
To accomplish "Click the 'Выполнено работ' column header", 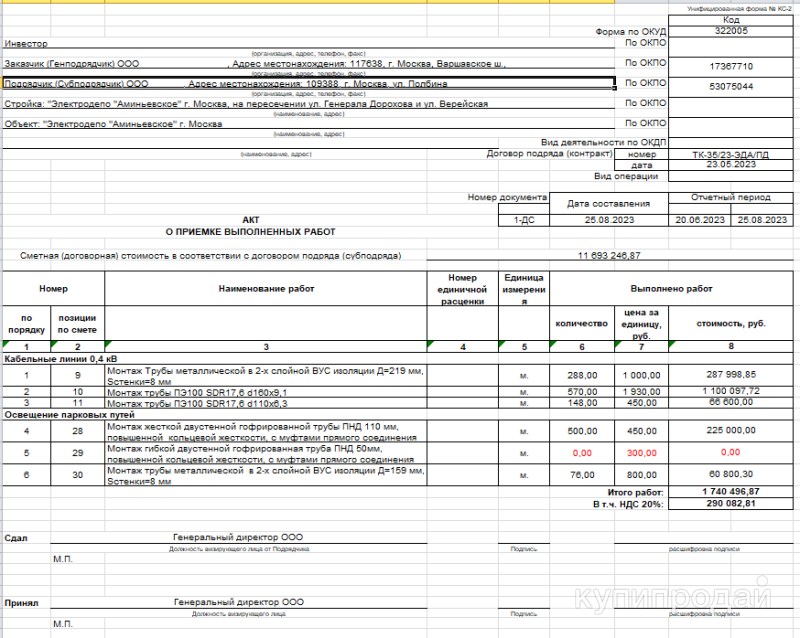I will 671,288.
